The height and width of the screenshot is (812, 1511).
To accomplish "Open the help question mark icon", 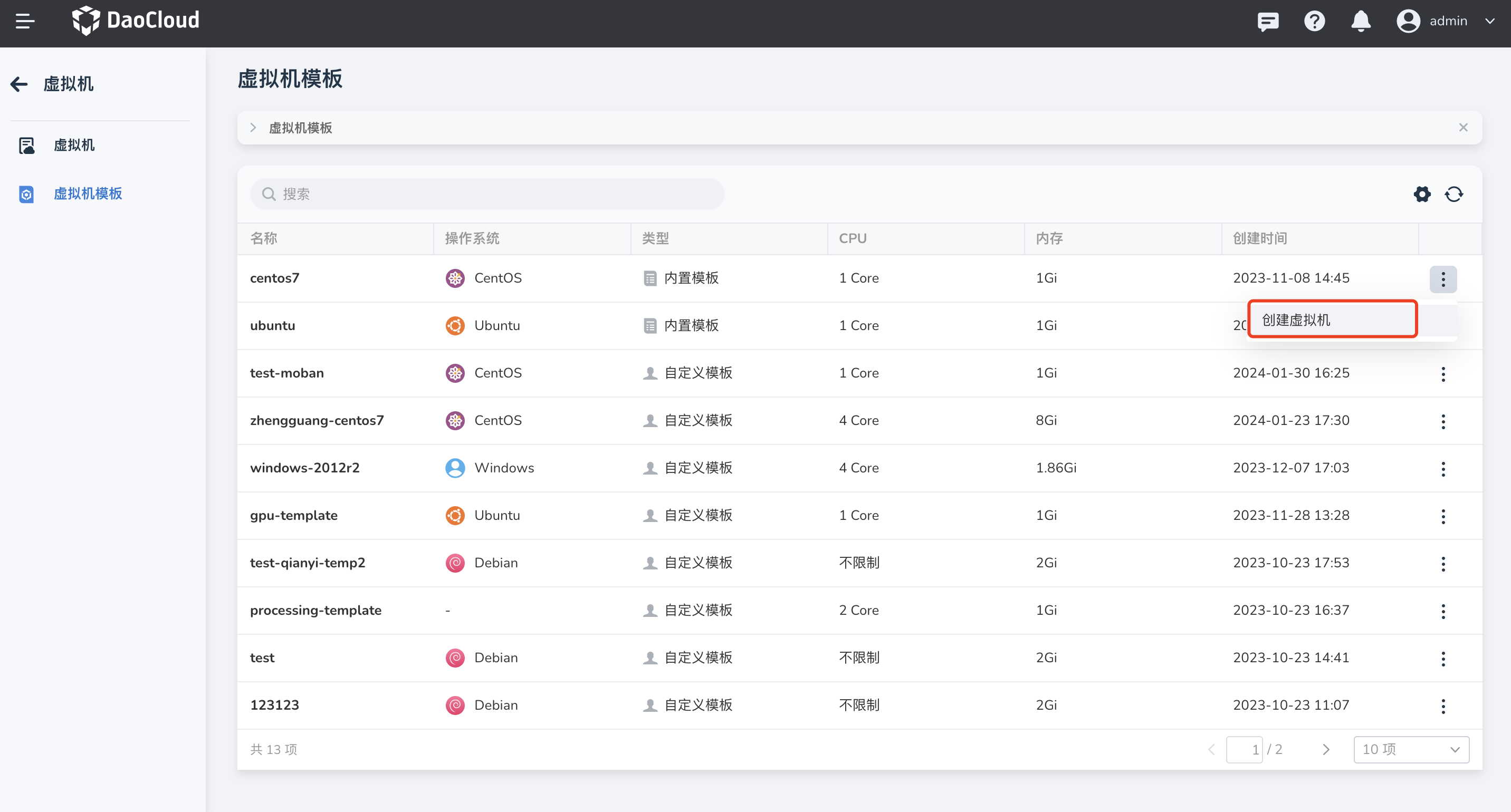I will tap(1314, 22).
